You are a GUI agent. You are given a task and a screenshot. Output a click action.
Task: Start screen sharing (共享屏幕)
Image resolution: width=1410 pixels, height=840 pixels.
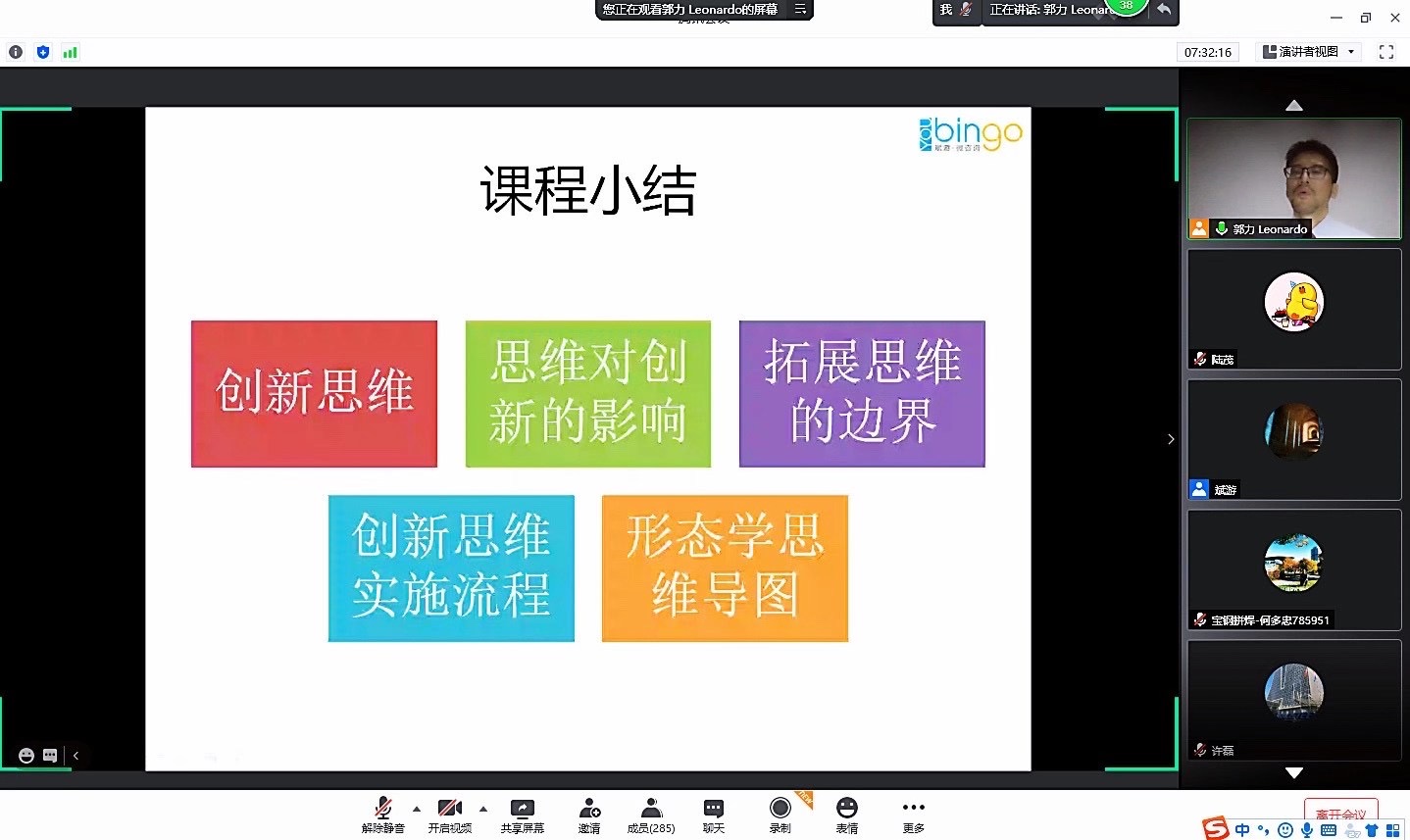point(522,813)
